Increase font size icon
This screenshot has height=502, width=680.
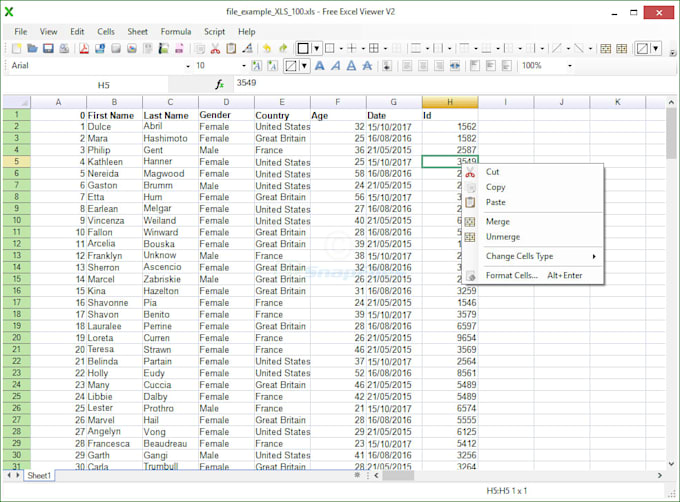click(257, 66)
